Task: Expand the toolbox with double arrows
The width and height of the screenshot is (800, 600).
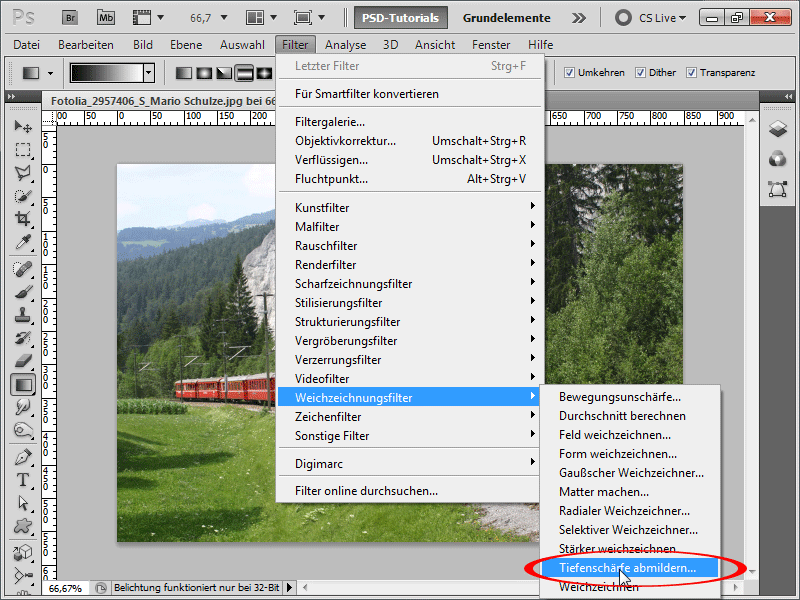Action: point(12,96)
